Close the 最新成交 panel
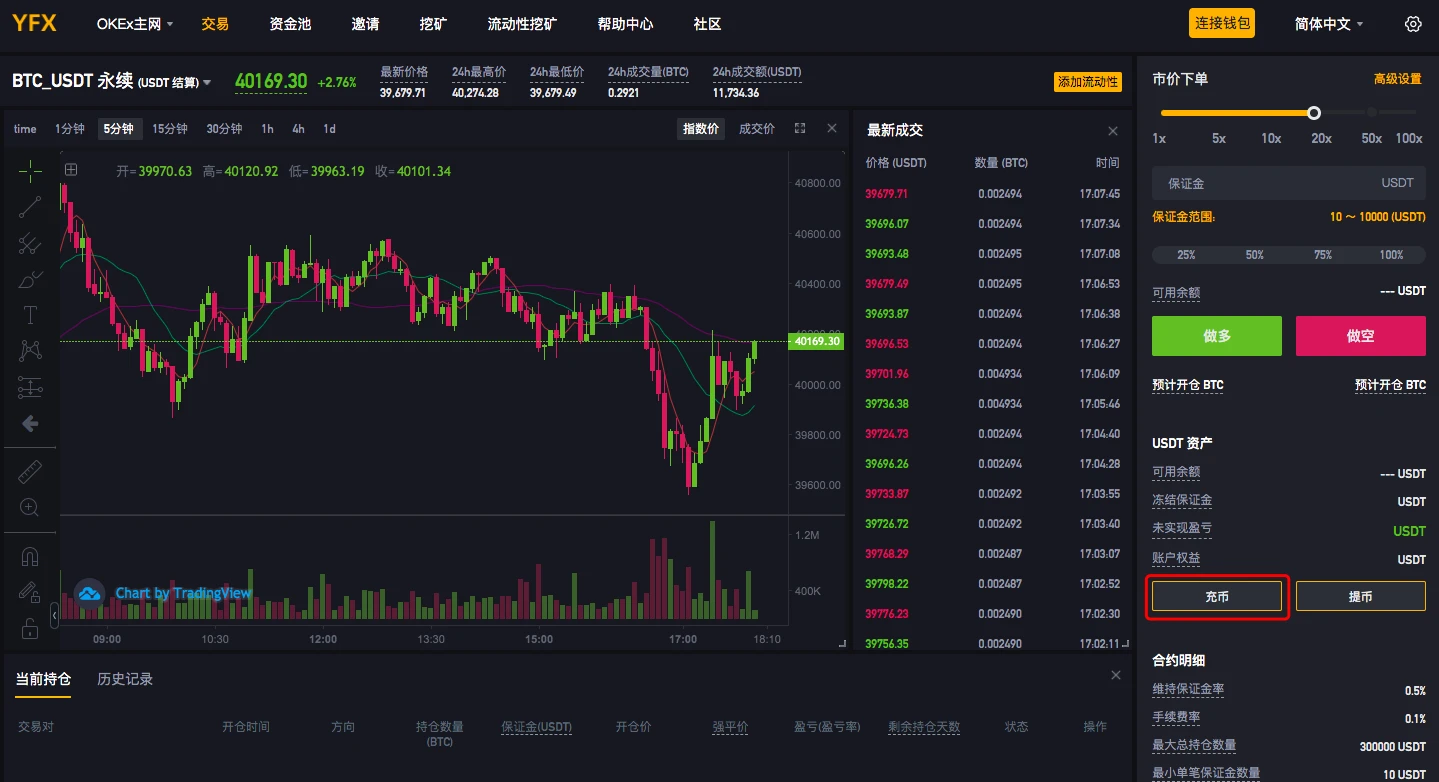Viewport: 1439px width, 782px height. [1113, 131]
